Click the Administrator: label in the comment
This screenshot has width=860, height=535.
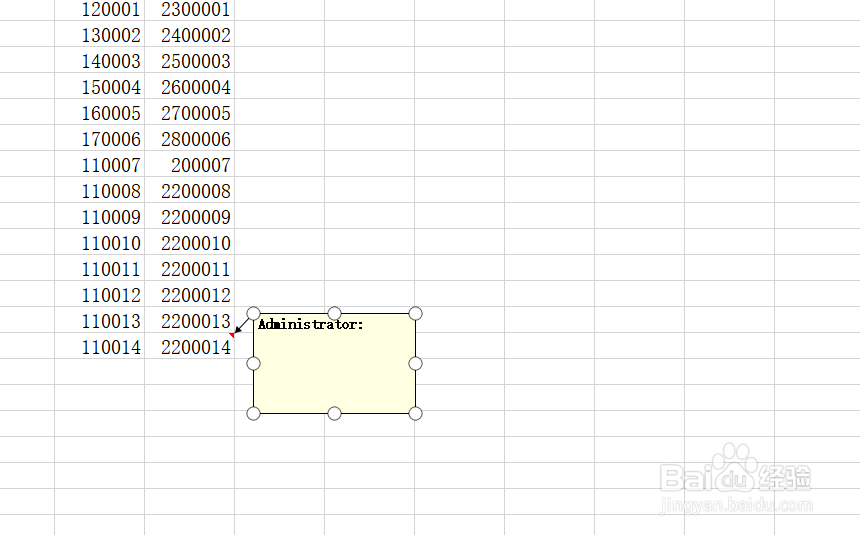pyautogui.click(x=310, y=324)
